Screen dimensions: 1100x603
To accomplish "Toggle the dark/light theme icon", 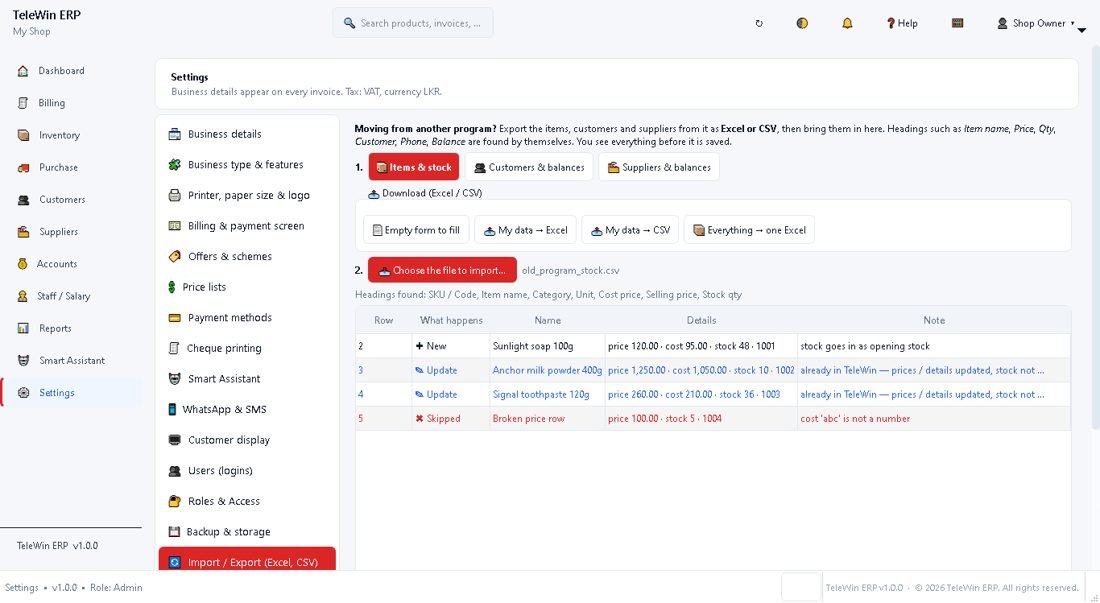I will coord(802,23).
